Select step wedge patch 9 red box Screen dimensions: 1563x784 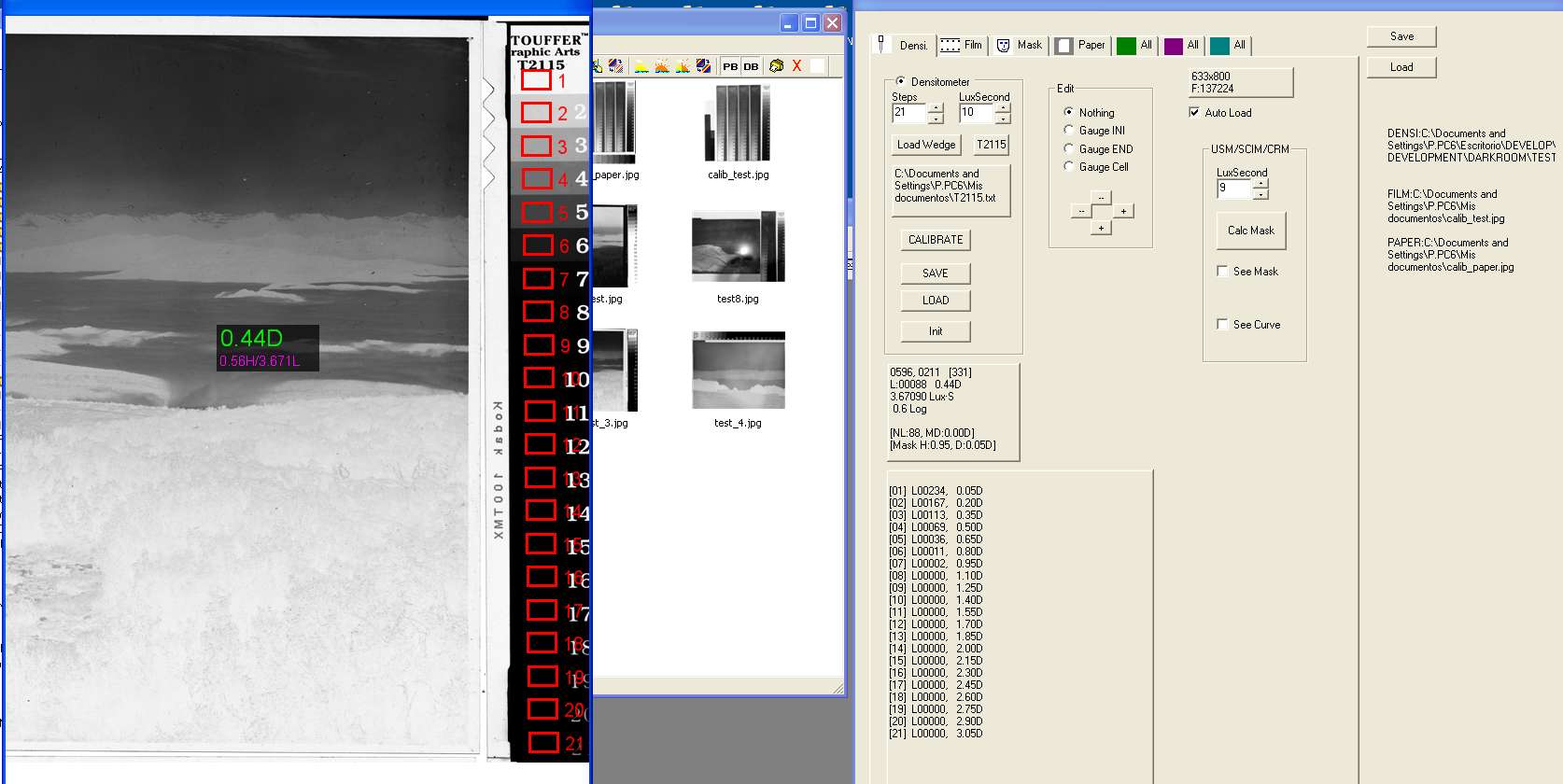539,344
